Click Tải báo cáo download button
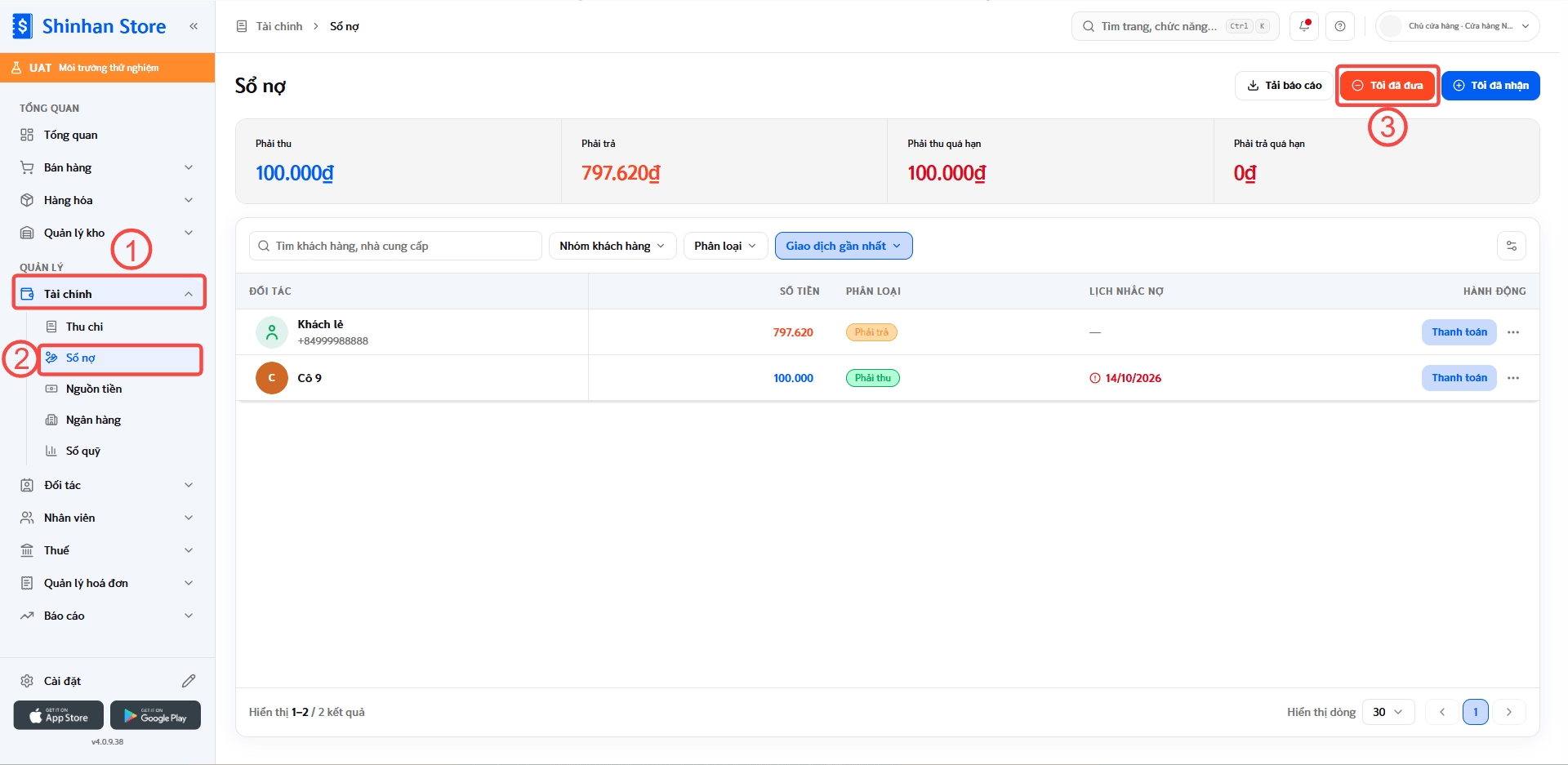1568x765 pixels. (1284, 86)
